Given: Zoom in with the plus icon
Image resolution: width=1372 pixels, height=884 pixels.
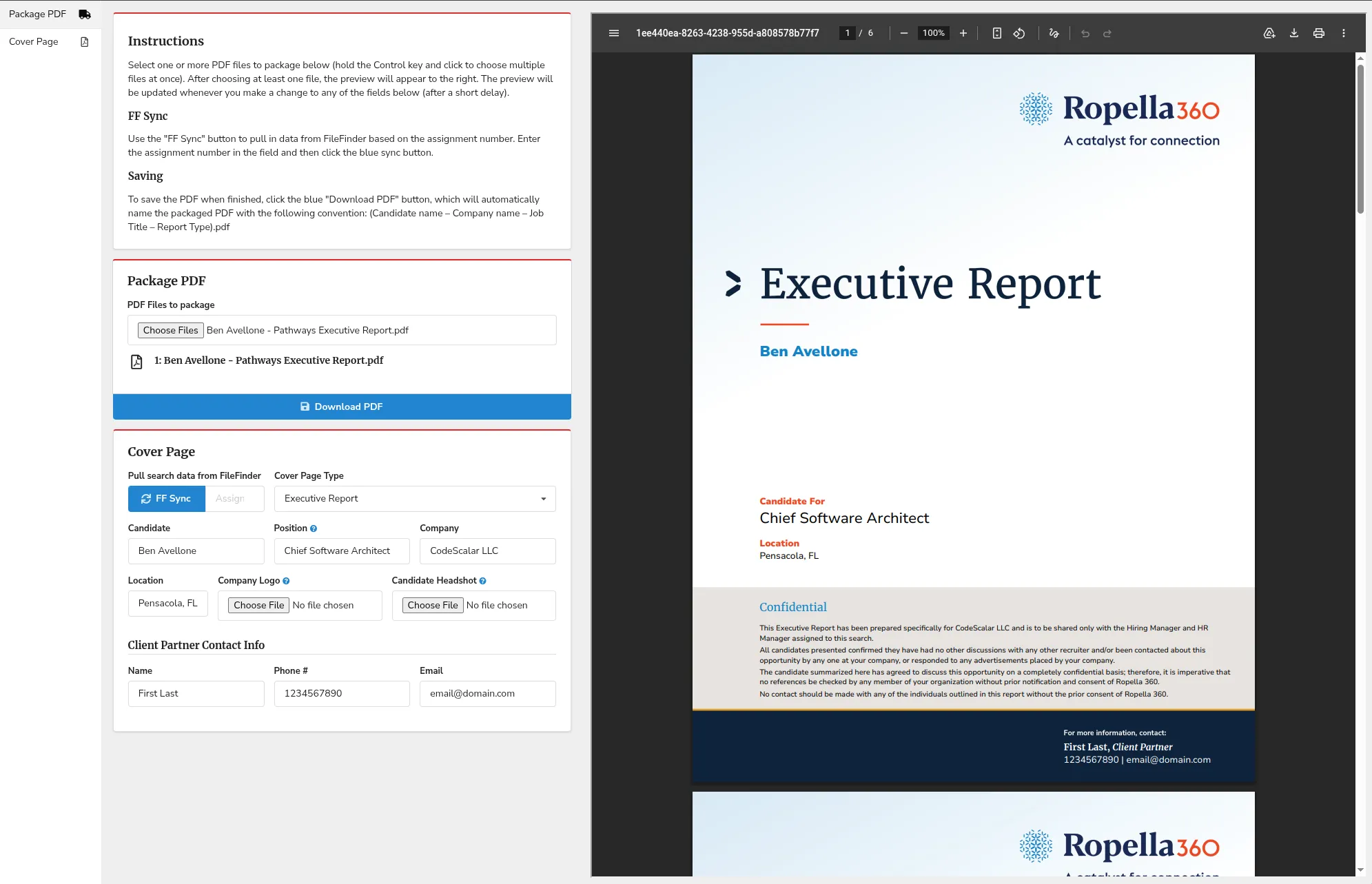Looking at the screenshot, I should coord(963,33).
